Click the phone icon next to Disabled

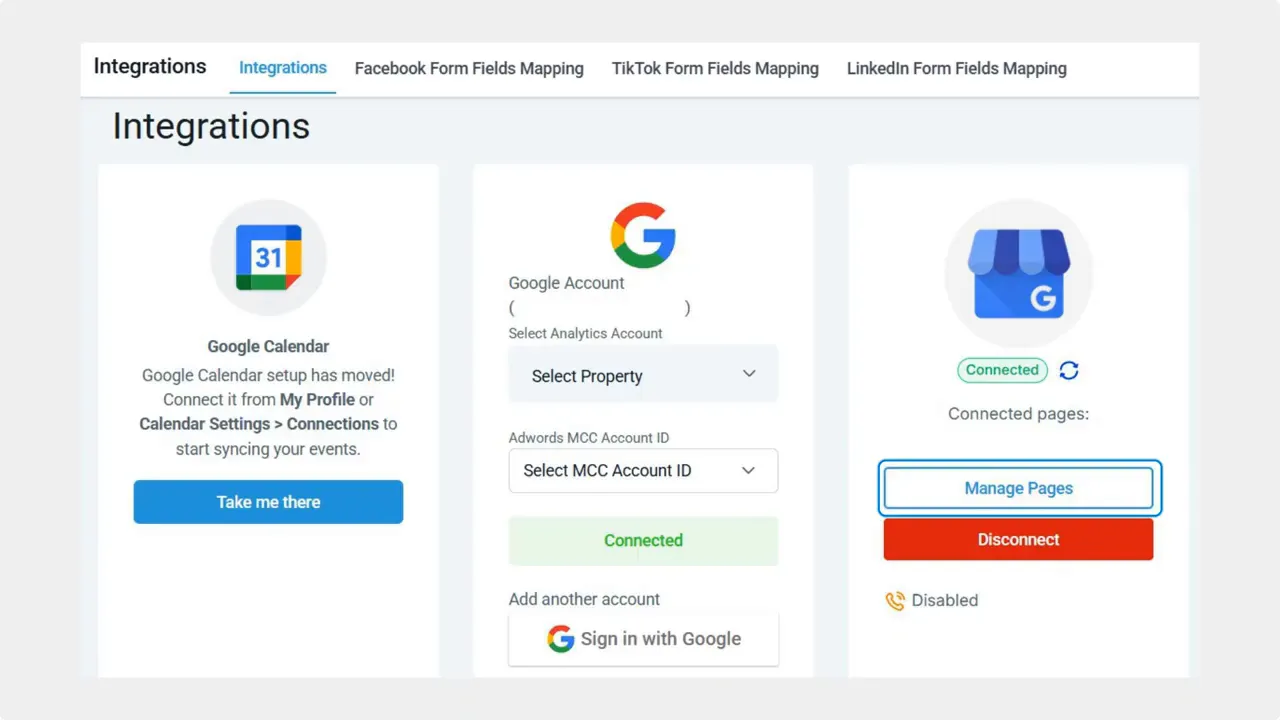click(897, 601)
